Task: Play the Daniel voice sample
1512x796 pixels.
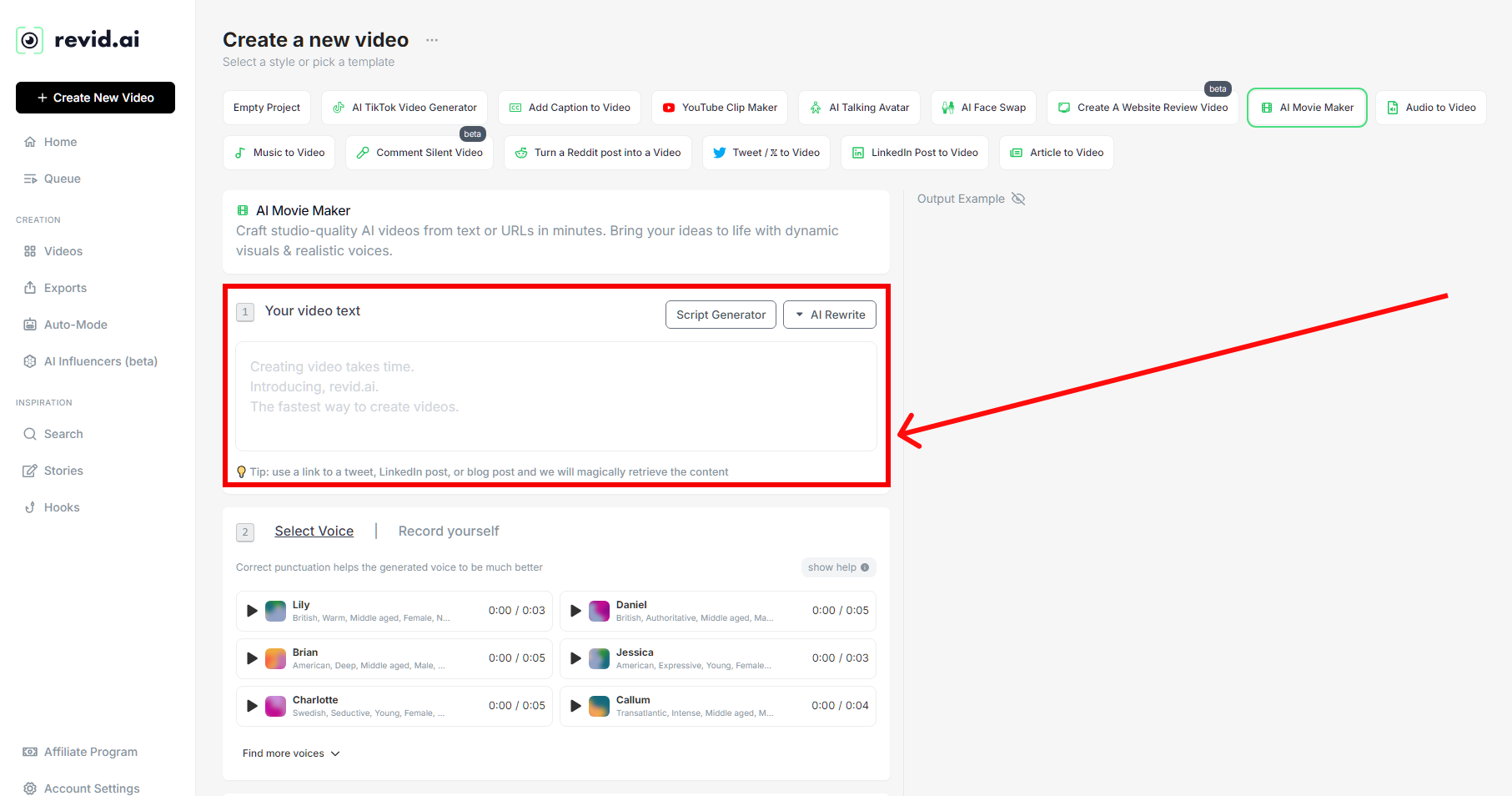Action: 575,611
